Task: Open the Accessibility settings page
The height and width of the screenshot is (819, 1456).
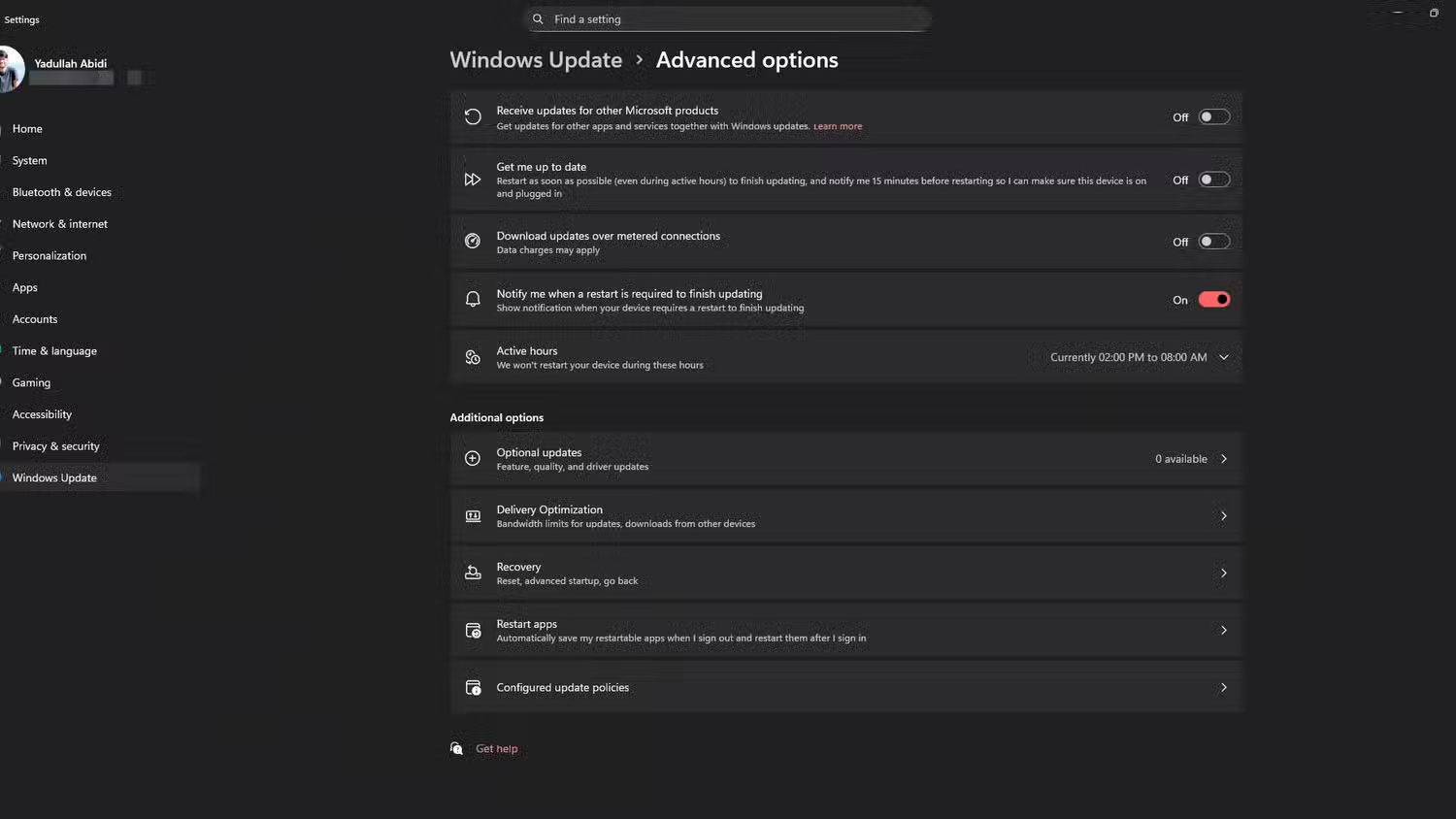Action: [x=42, y=414]
